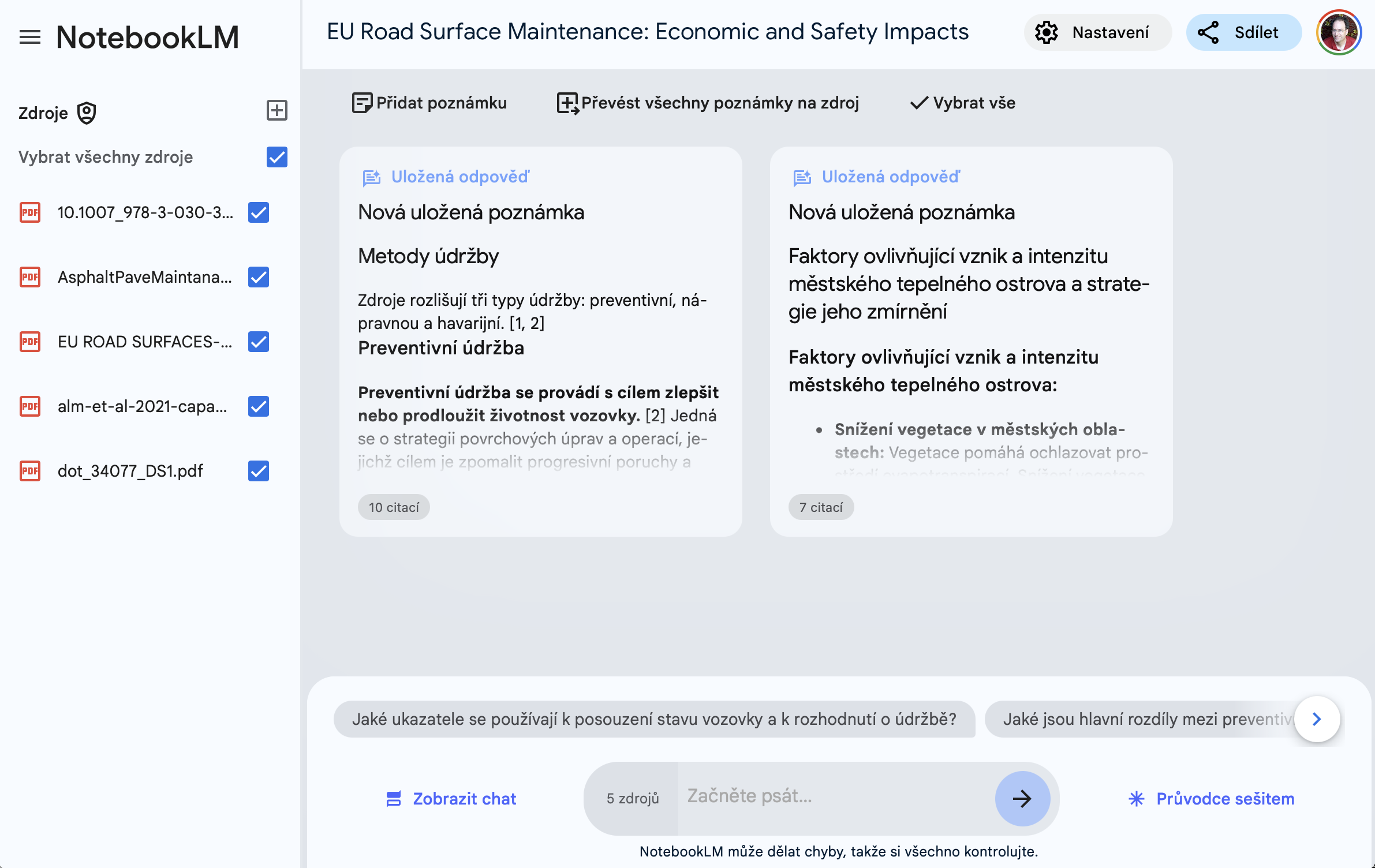The image size is (1375, 868).
Task: Uncheck the 10.1007_978-3-030-3 source checkbox
Action: pos(259,212)
